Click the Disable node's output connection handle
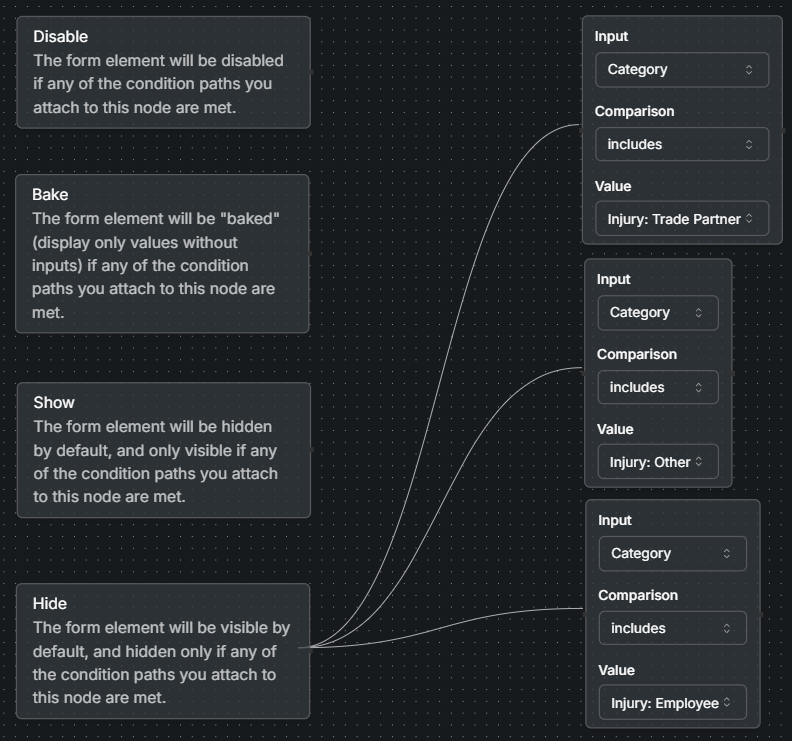The image size is (792, 741). (311, 72)
